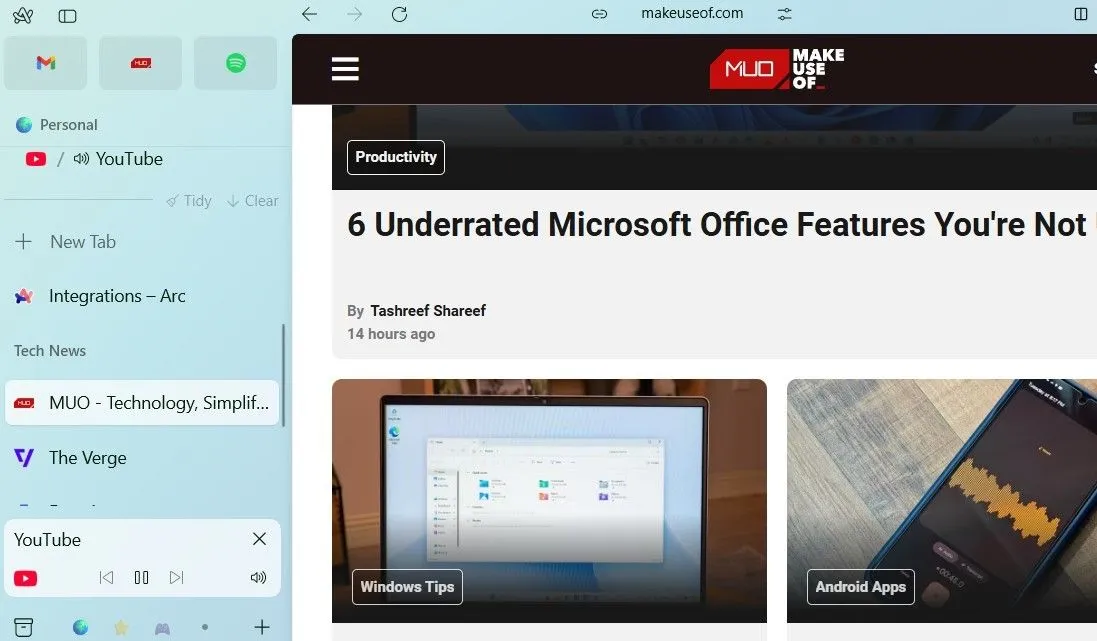Switch to the game controller space

[162, 628]
